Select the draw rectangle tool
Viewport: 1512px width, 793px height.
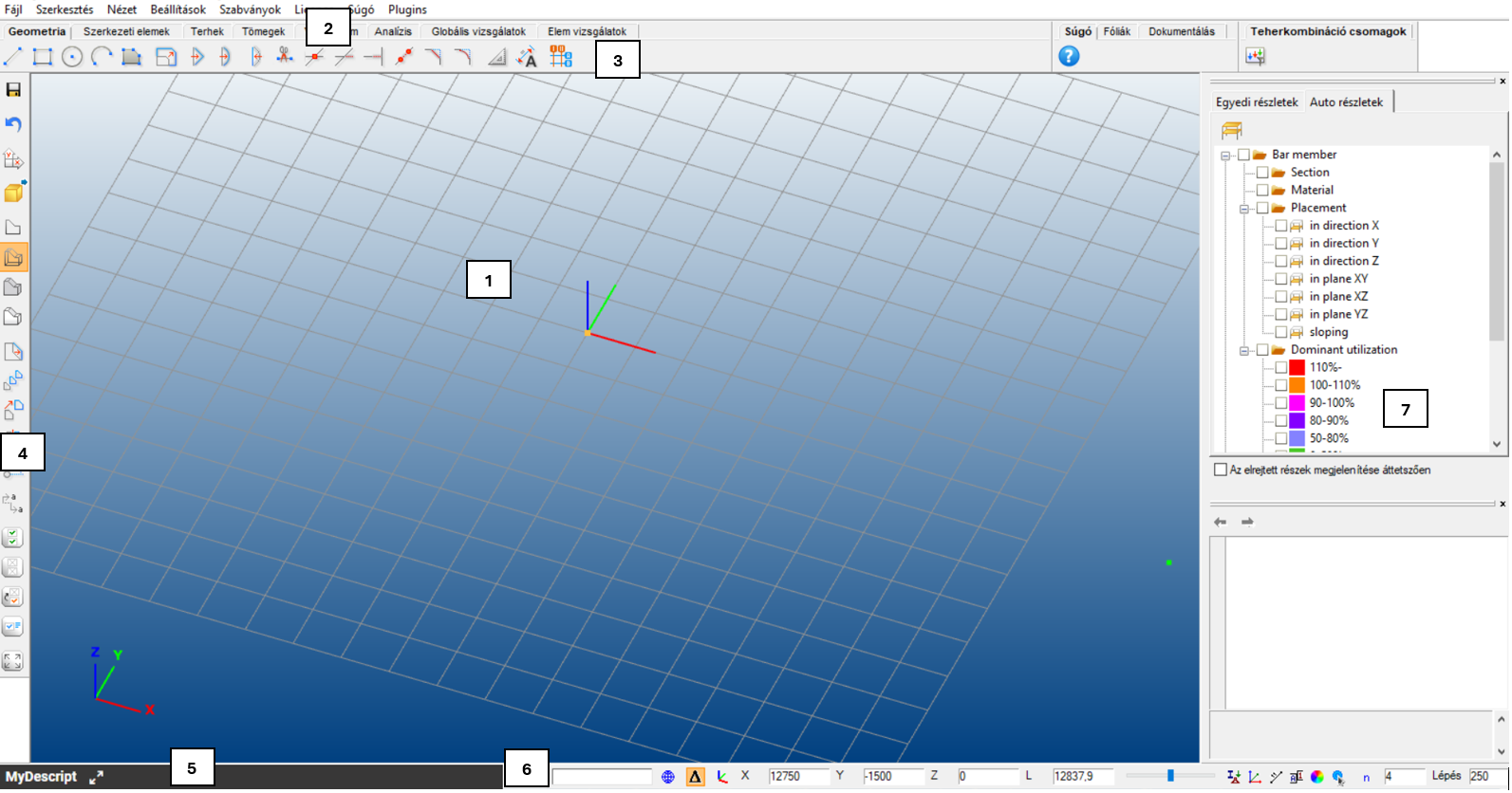[42, 57]
